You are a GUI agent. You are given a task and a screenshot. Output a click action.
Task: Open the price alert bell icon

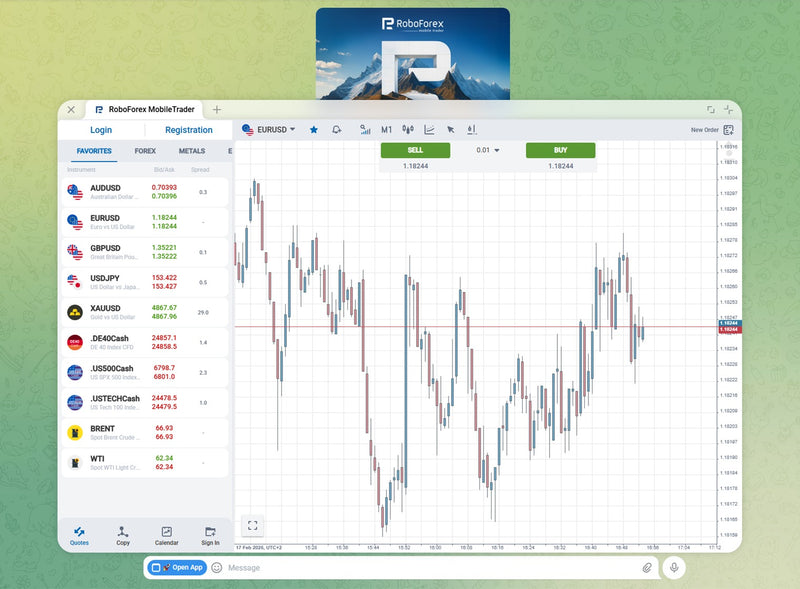pyautogui.click(x=336, y=130)
